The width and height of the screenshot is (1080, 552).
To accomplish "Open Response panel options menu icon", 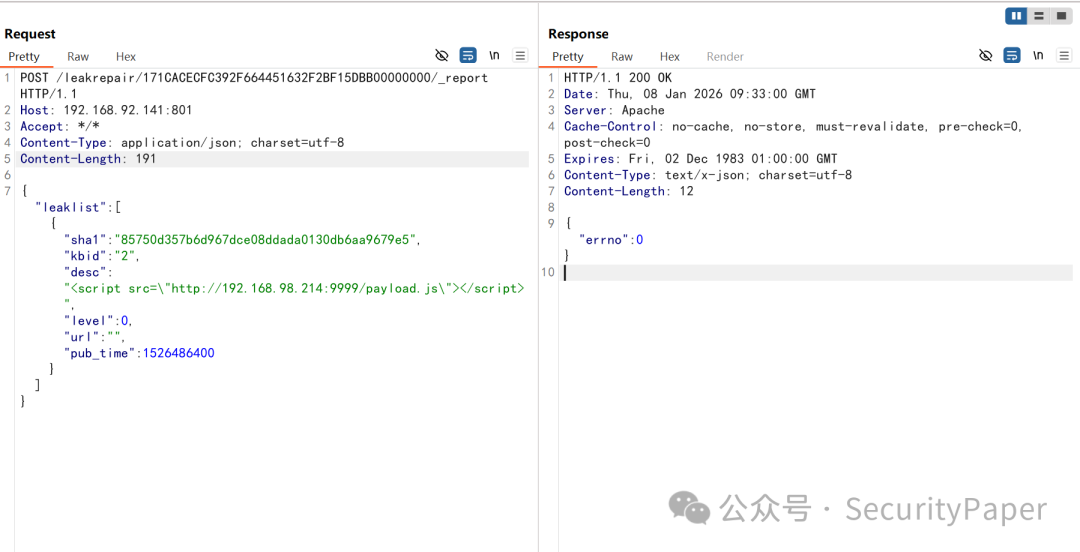I will [1064, 56].
